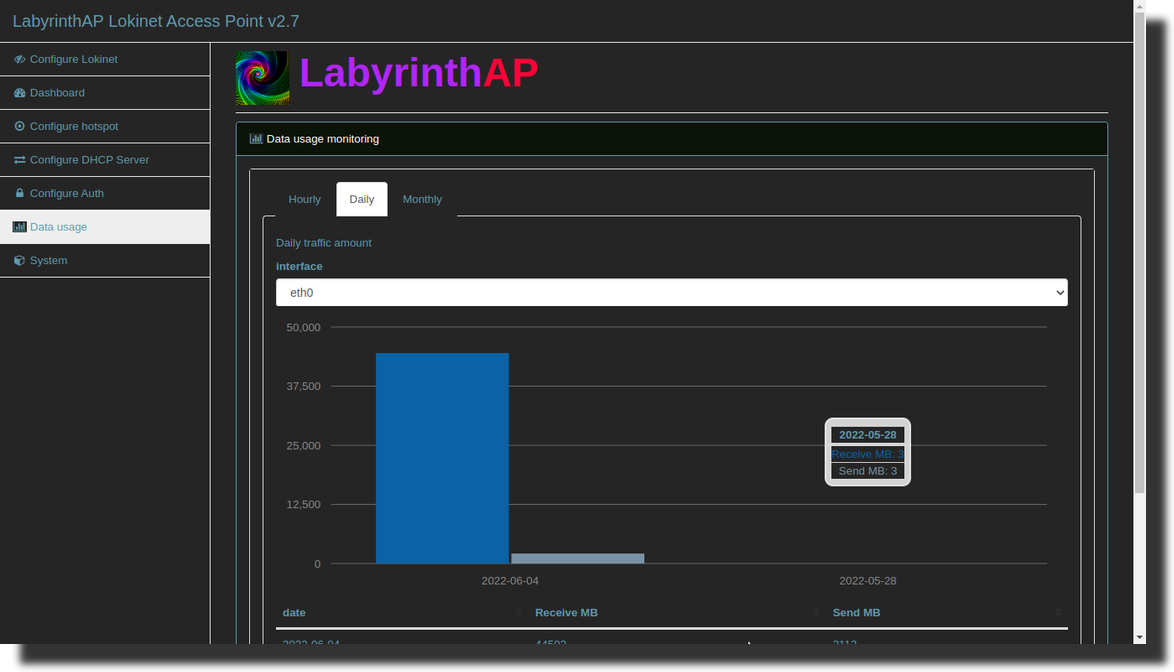Viewport: 1174px width, 672px height.
Task: Open the eth0 interface dropdown
Action: tap(672, 293)
